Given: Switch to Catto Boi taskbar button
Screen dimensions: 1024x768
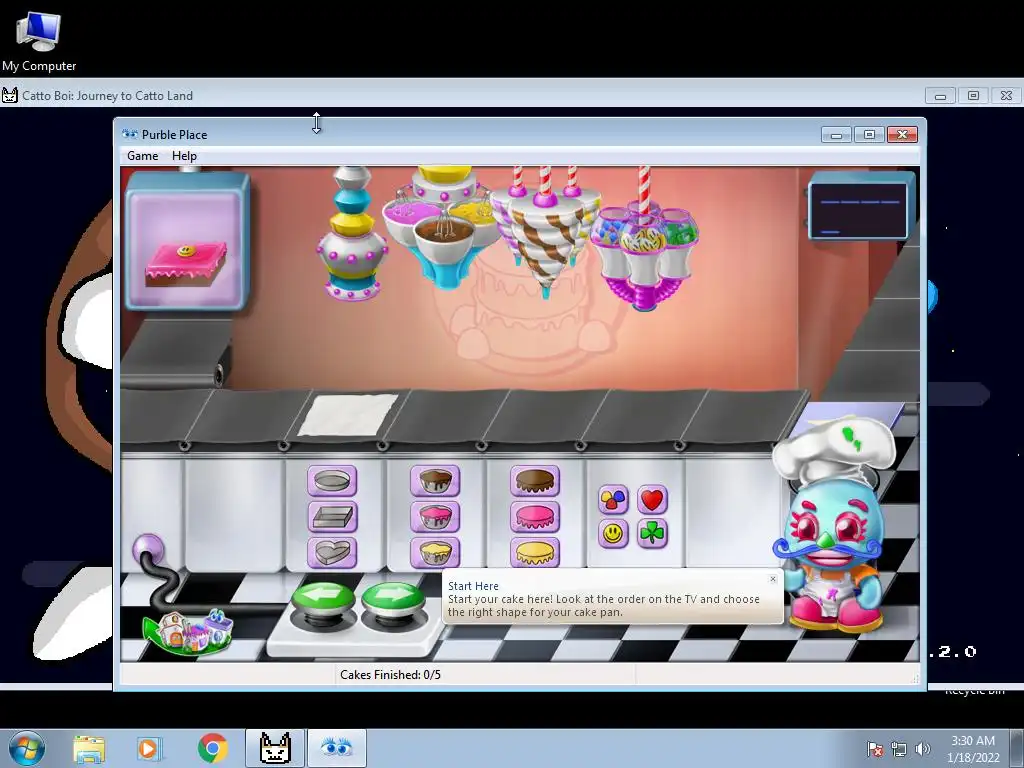Looking at the screenshot, I should pos(275,748).
